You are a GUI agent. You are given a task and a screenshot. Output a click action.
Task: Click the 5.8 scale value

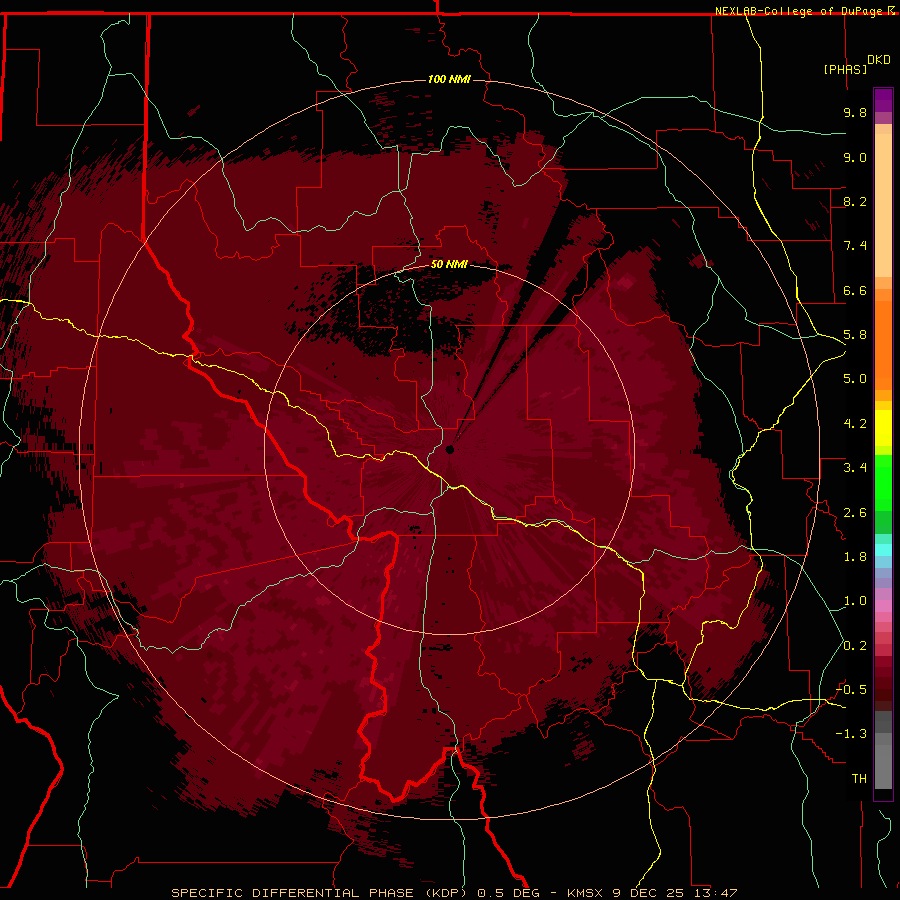pos(855,335)
